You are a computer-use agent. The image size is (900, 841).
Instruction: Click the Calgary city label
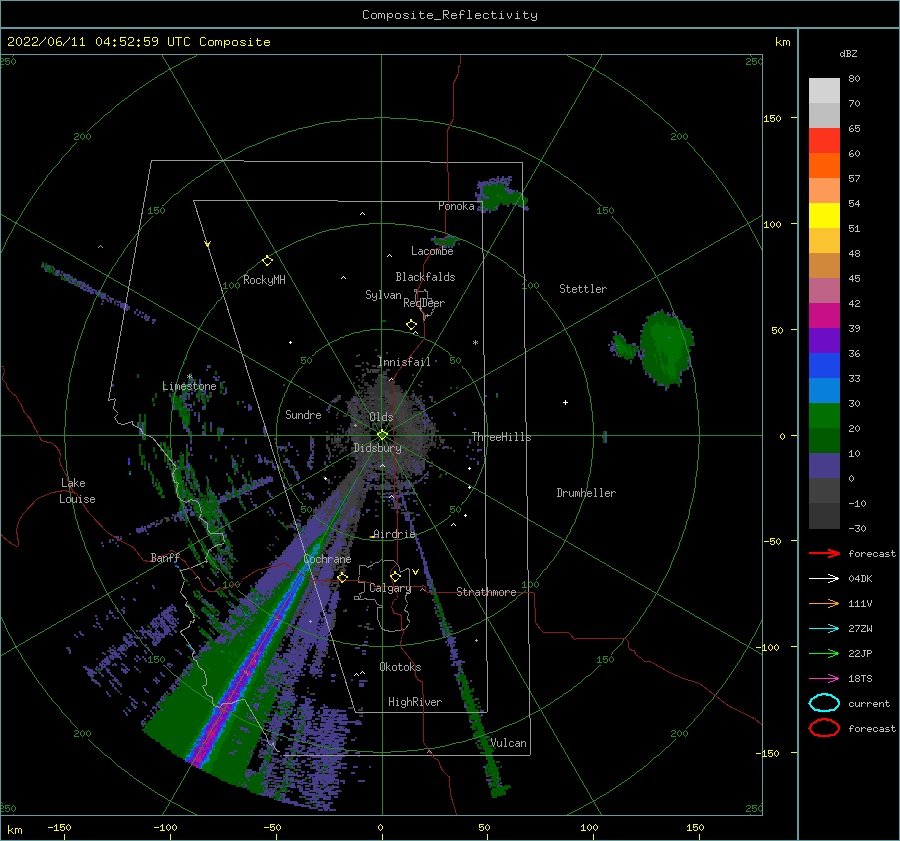pyautogui.click(x=390, y=588)
